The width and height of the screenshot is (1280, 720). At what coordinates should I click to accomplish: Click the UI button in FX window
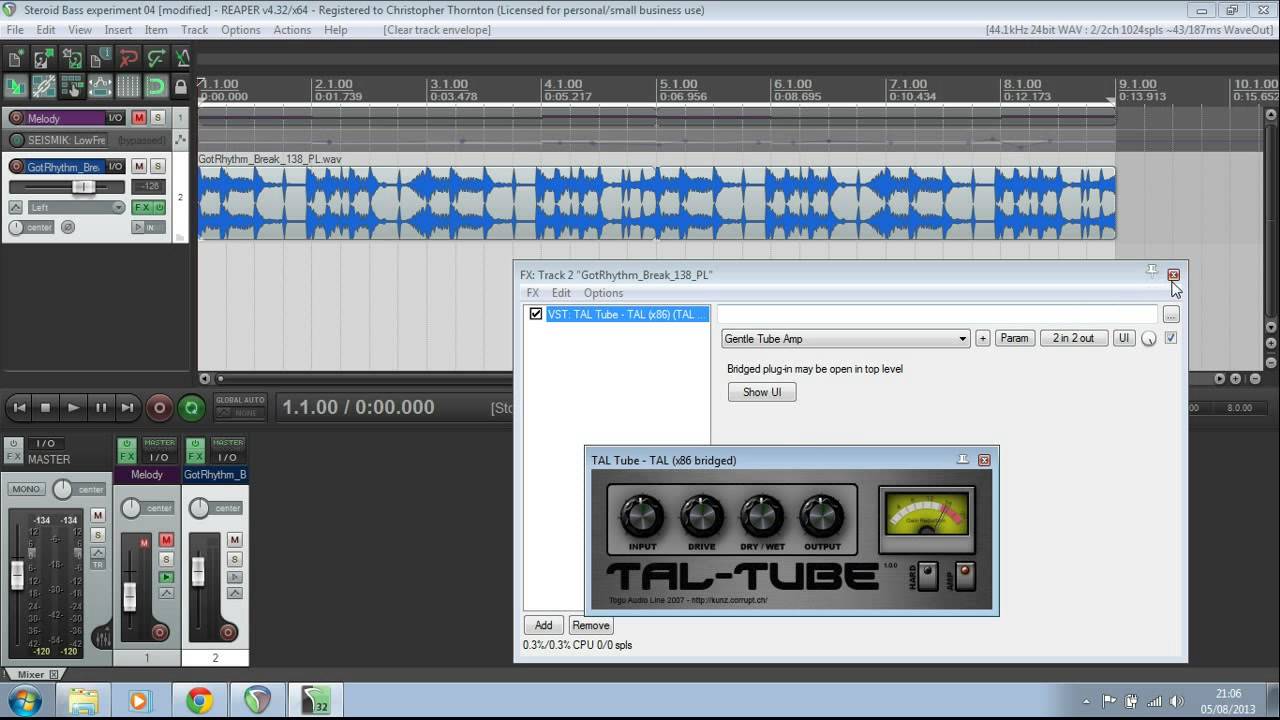point(1124,338)
